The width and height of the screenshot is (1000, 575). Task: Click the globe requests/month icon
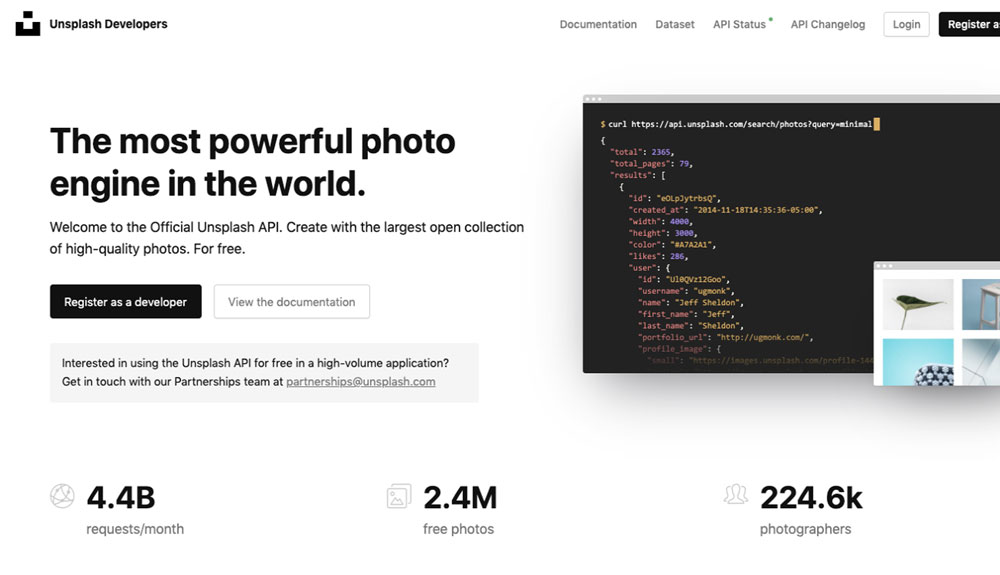click(62, 496)
